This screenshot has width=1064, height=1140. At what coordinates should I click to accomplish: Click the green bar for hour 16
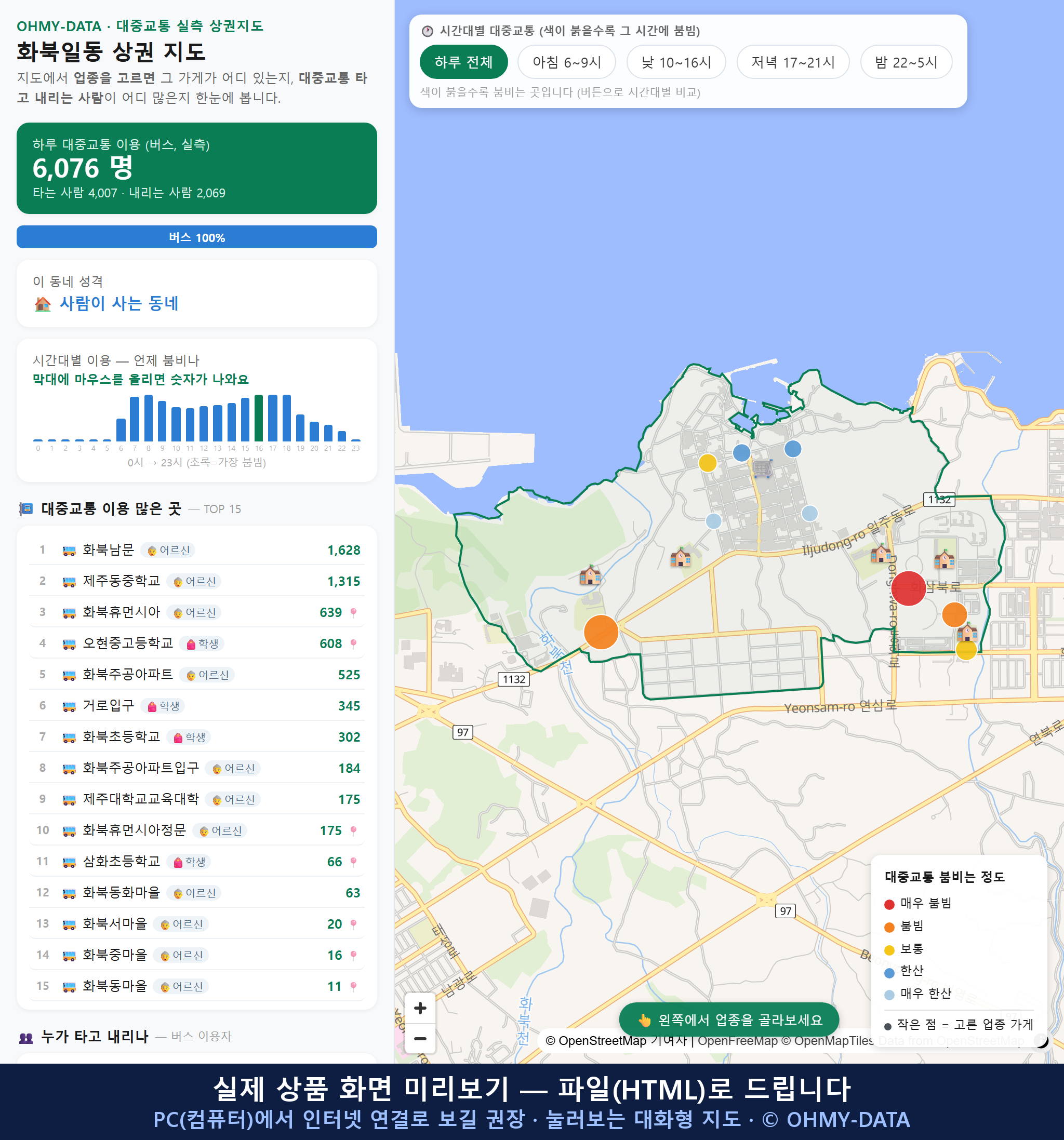[x=259, y=418]
